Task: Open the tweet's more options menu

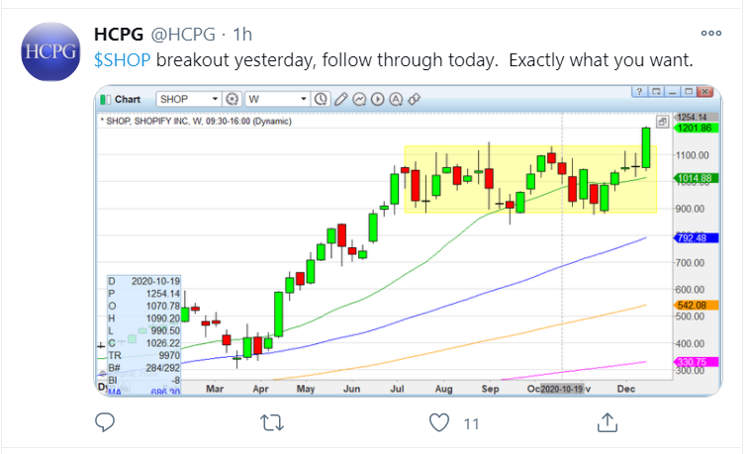Action: (711, 33)
